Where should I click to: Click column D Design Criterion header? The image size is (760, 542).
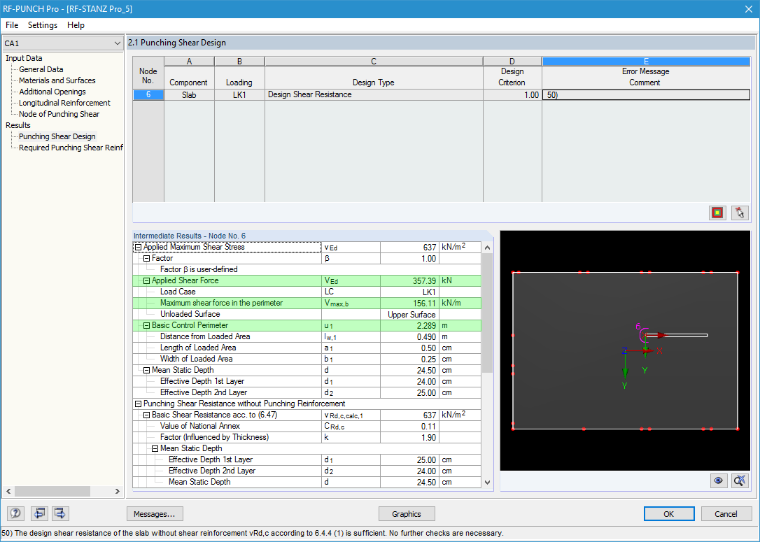(x=512, y=73)
